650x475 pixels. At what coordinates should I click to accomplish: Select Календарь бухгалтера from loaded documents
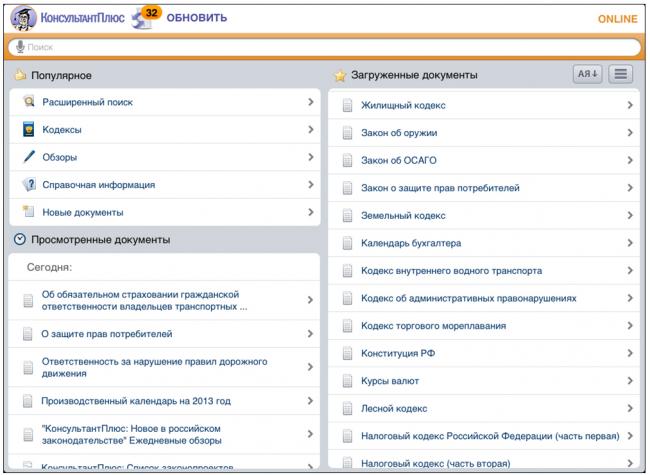(x=410, y=243)
